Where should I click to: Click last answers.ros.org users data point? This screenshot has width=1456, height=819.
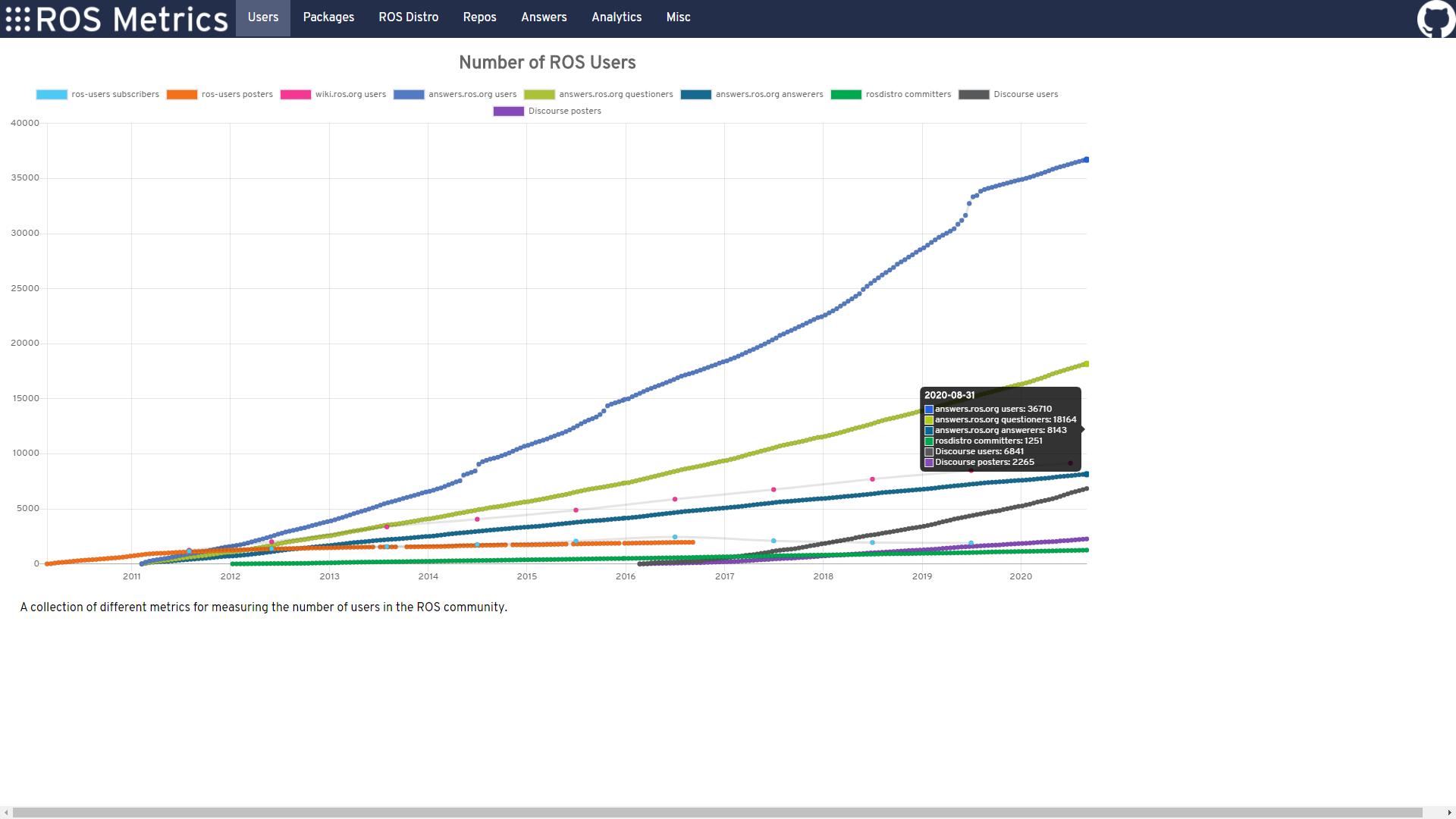[1087, 159]
